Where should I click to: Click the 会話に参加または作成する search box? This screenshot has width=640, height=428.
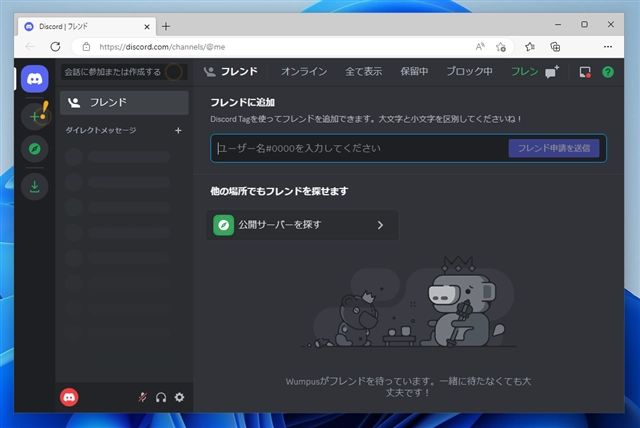tap(124, 72)
